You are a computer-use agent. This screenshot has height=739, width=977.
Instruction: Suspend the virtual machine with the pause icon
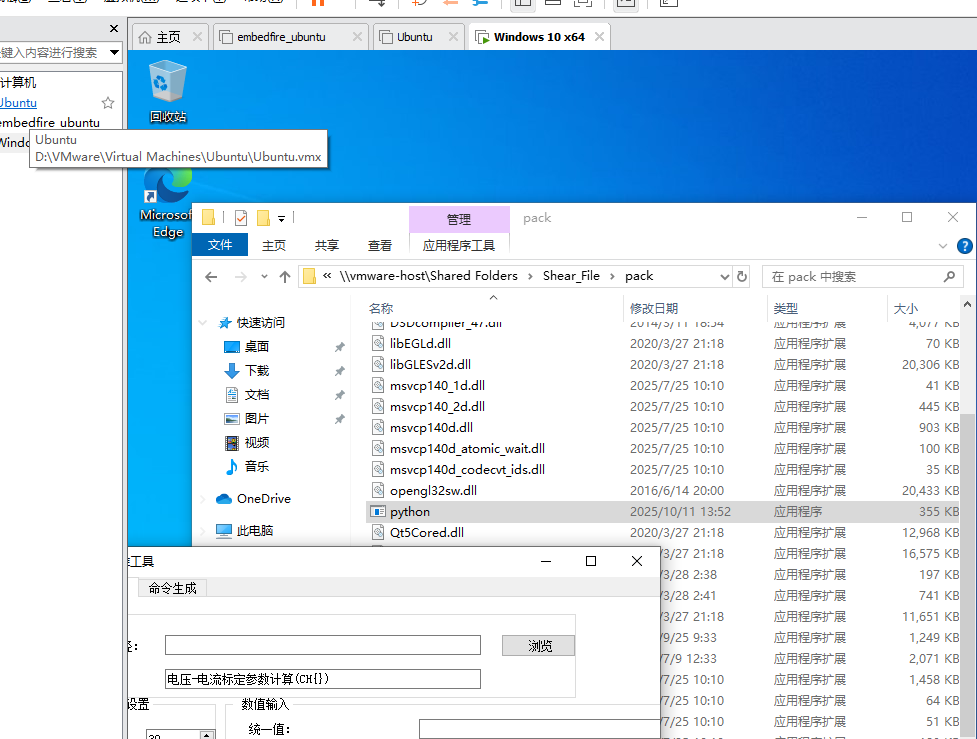coord(318,7)
